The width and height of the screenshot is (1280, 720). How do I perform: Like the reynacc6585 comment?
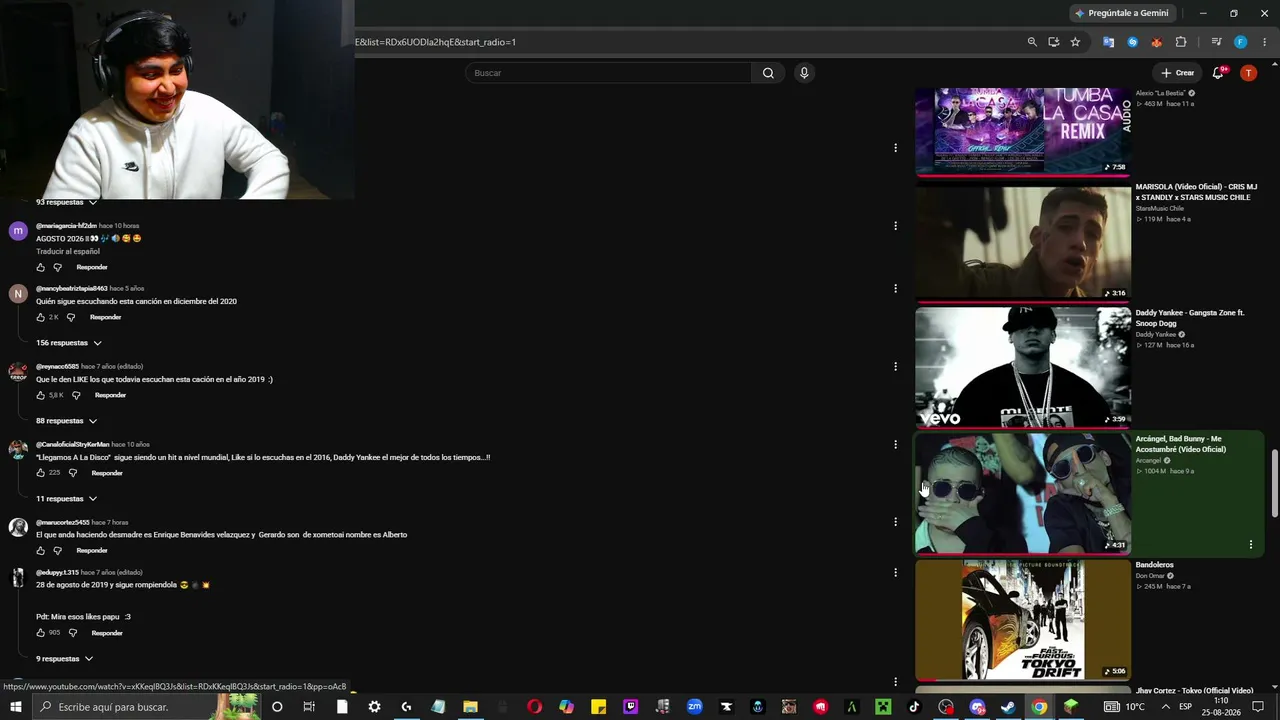click(41, 395)
